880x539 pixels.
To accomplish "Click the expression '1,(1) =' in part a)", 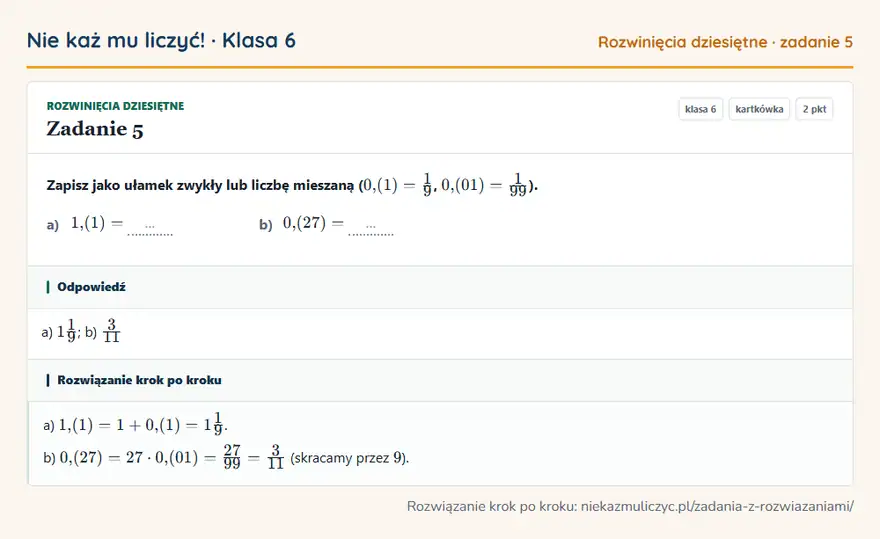I will [x=97, y=223].
